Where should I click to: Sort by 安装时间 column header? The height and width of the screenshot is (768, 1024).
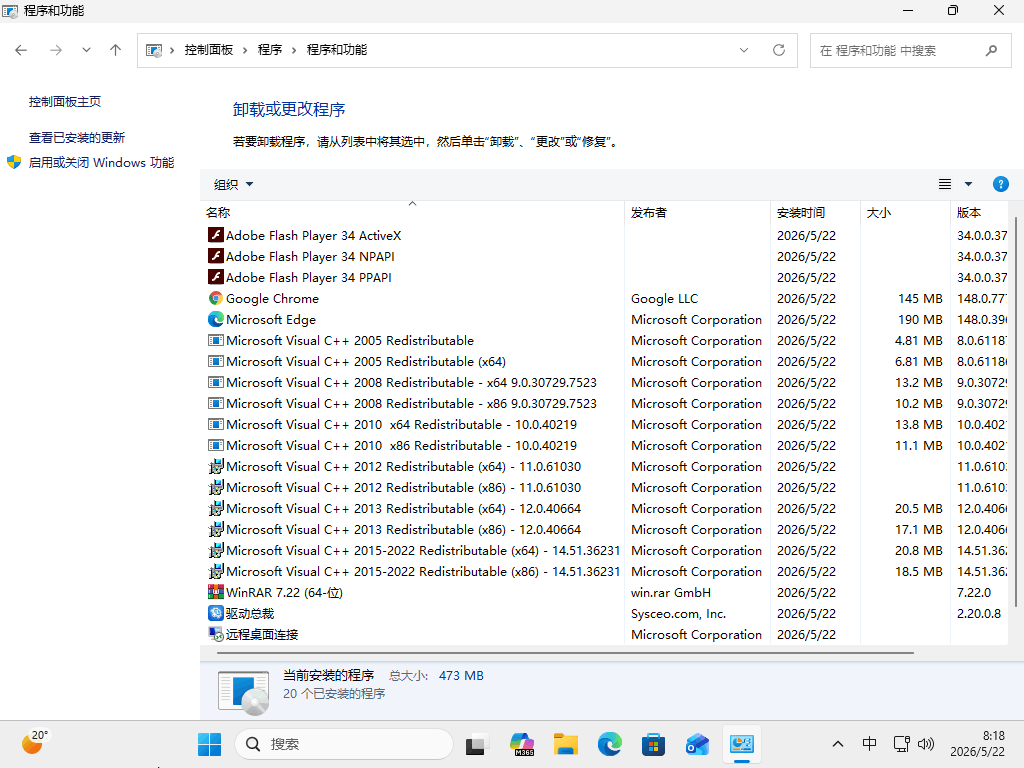tap(815, 212)
